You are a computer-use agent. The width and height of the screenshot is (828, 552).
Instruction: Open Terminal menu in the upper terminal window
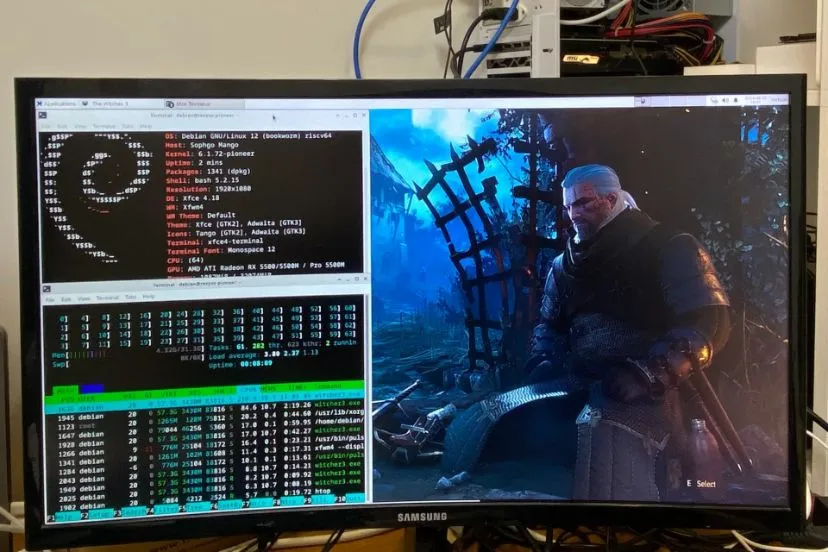click(104, 126)
